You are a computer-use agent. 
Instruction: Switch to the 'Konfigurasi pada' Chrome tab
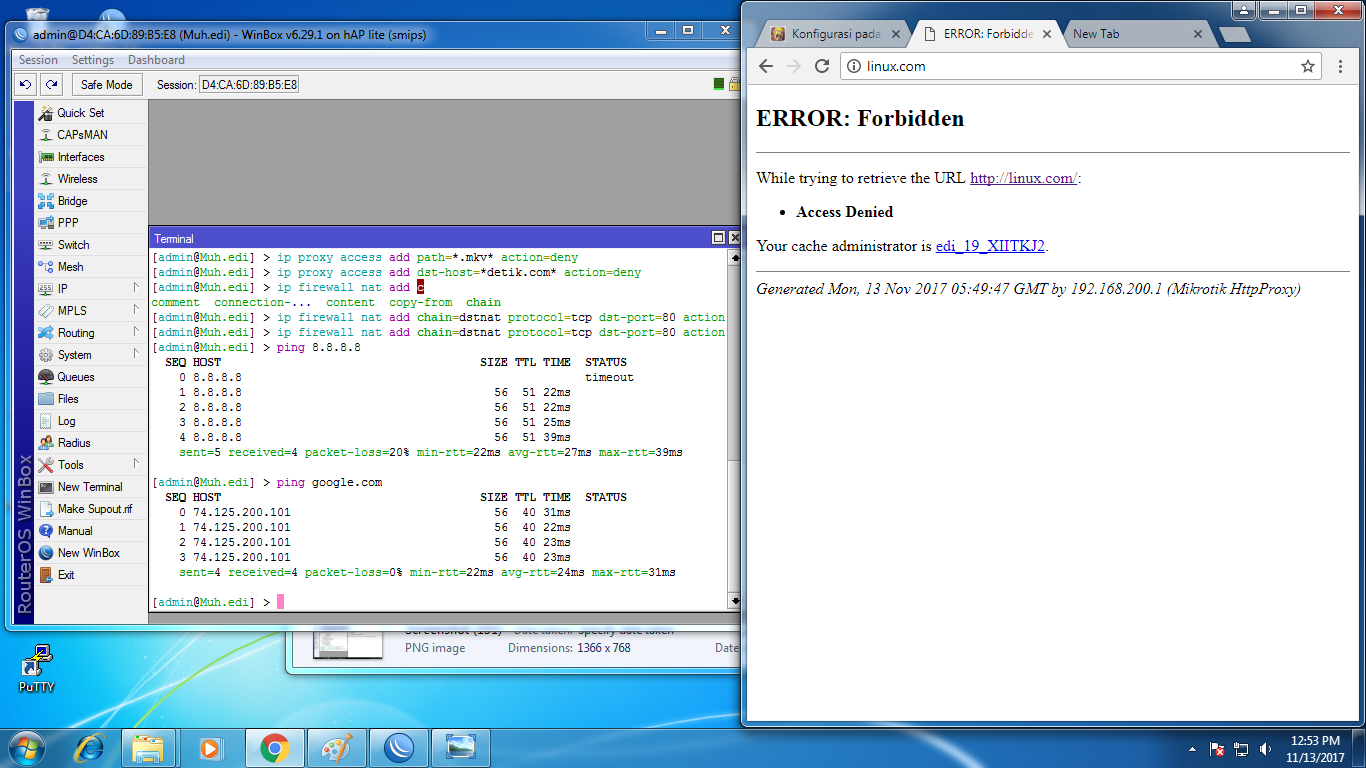tap(836, 34)
